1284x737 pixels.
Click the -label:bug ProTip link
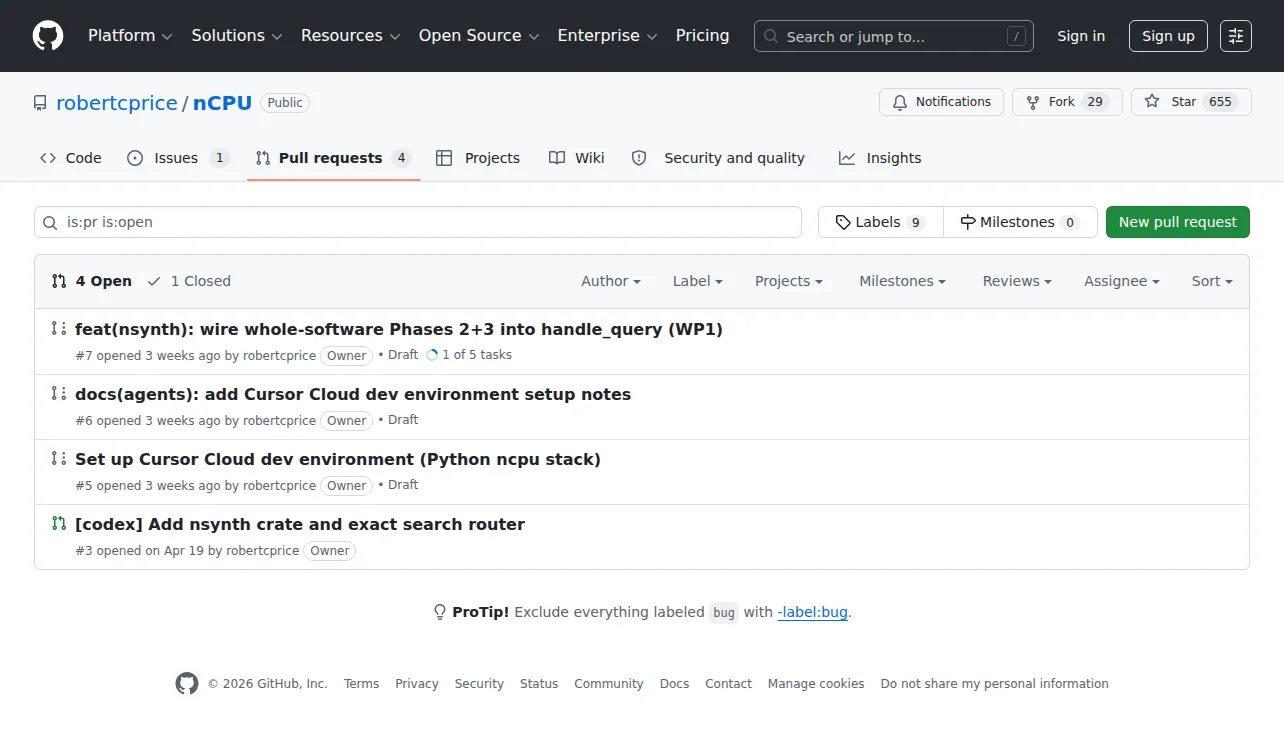coord(813,612)
